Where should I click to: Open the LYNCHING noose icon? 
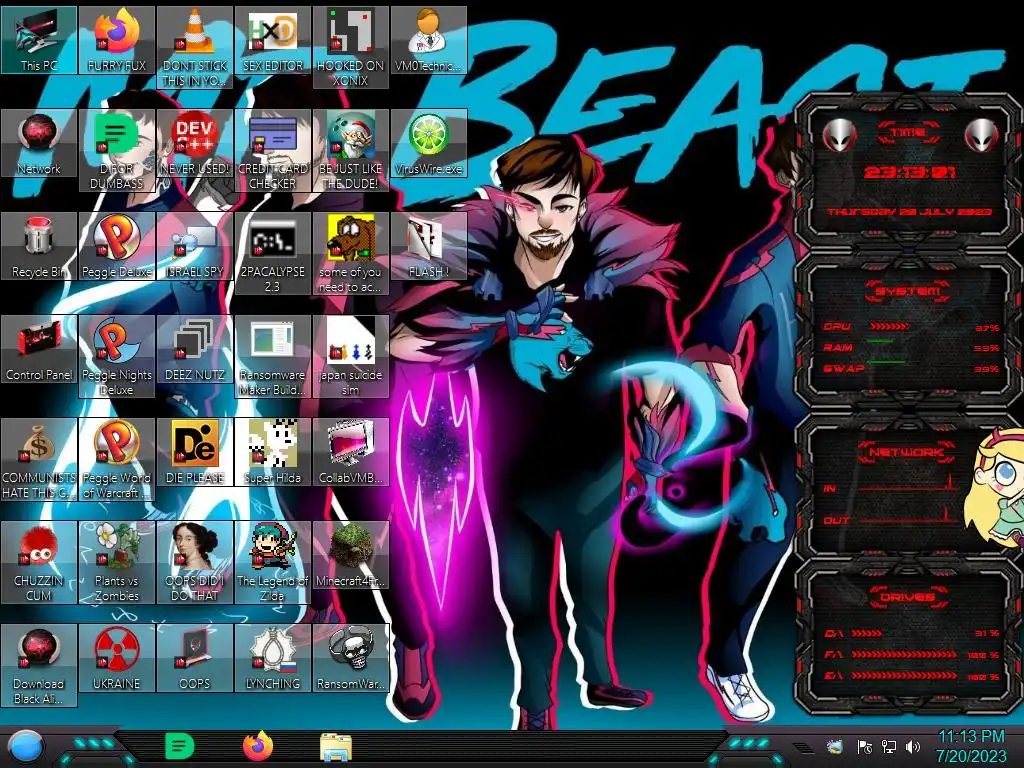(273, 658)
